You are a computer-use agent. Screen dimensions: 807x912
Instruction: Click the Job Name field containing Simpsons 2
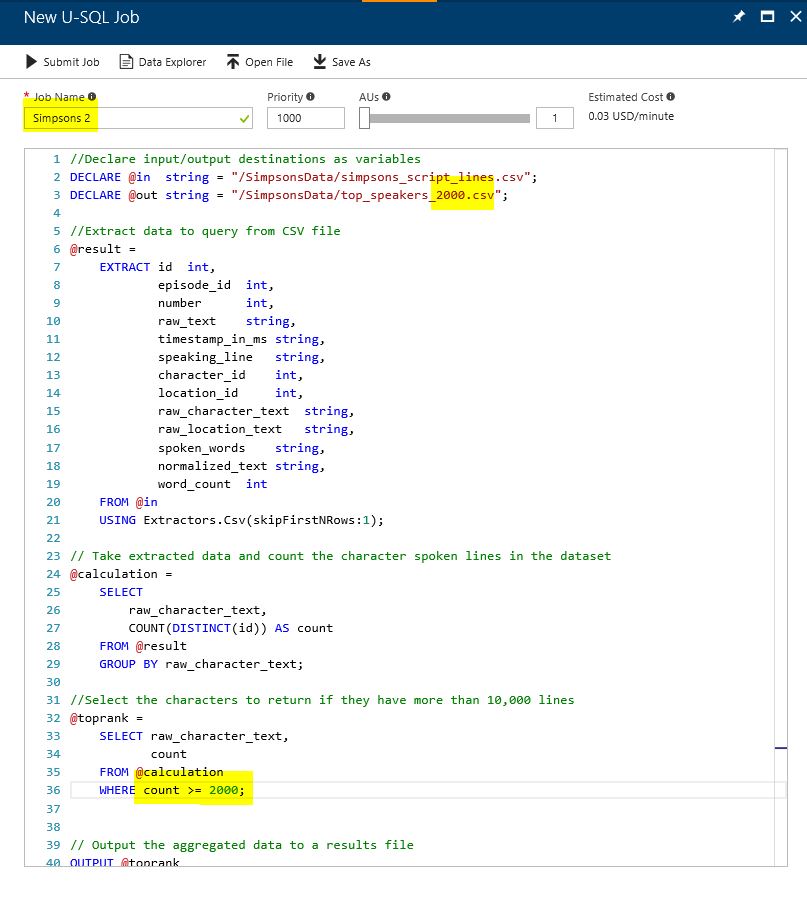138,118
